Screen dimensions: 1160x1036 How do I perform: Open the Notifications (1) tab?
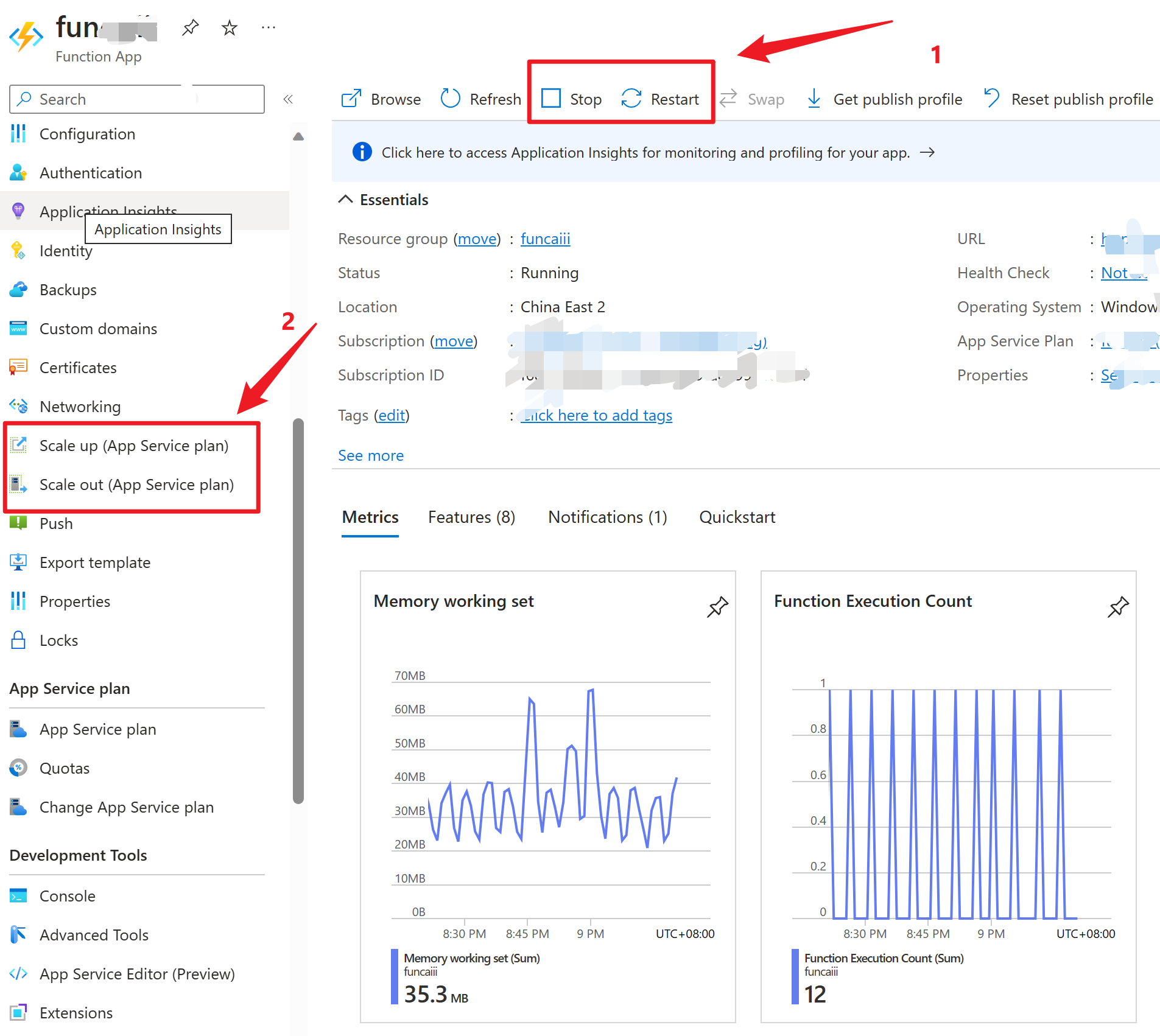607,517
